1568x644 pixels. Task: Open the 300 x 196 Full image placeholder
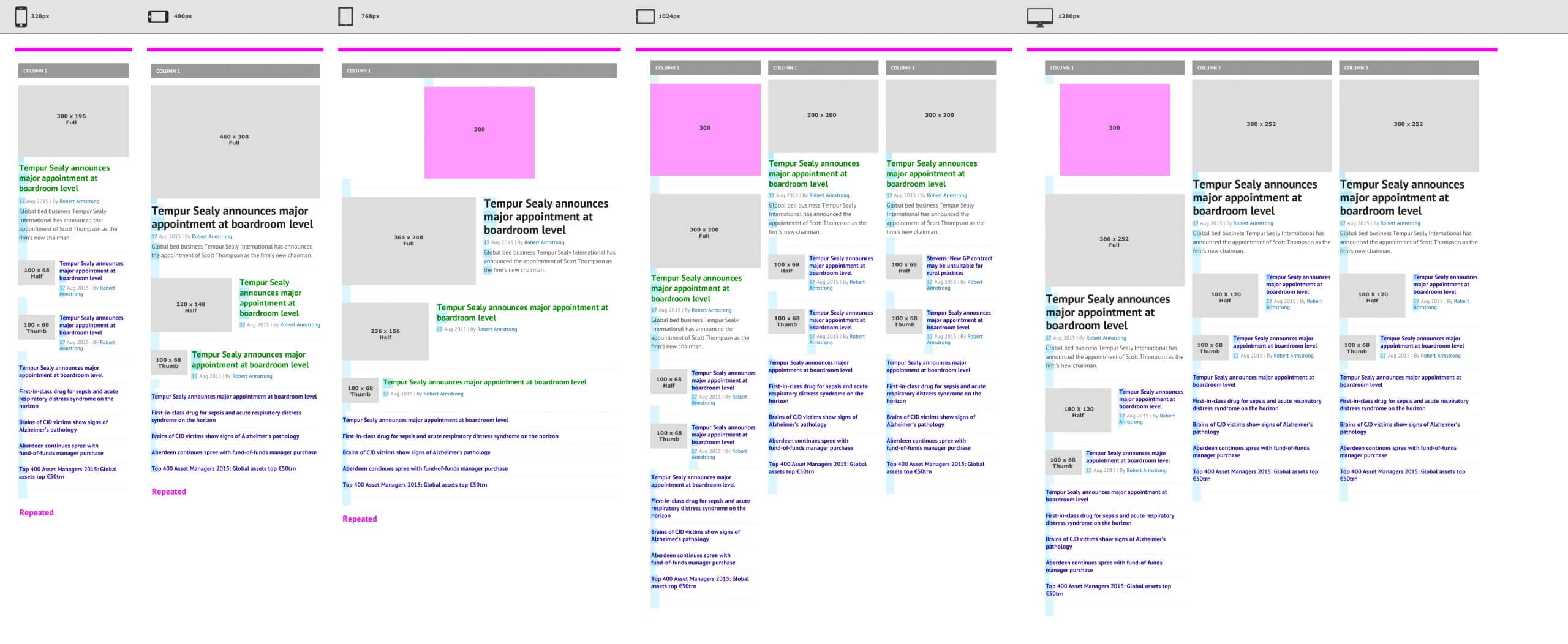coord(73,121)
